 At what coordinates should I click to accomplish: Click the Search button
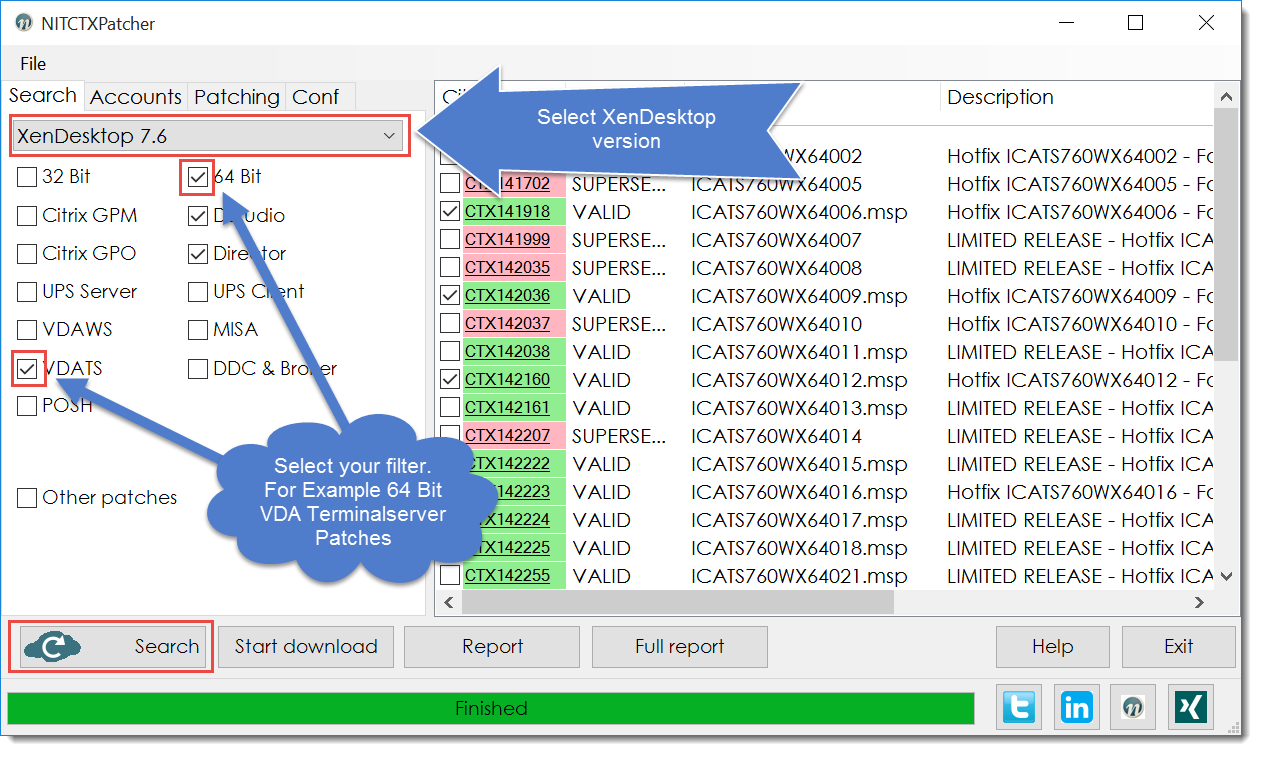tap(111, 647)
